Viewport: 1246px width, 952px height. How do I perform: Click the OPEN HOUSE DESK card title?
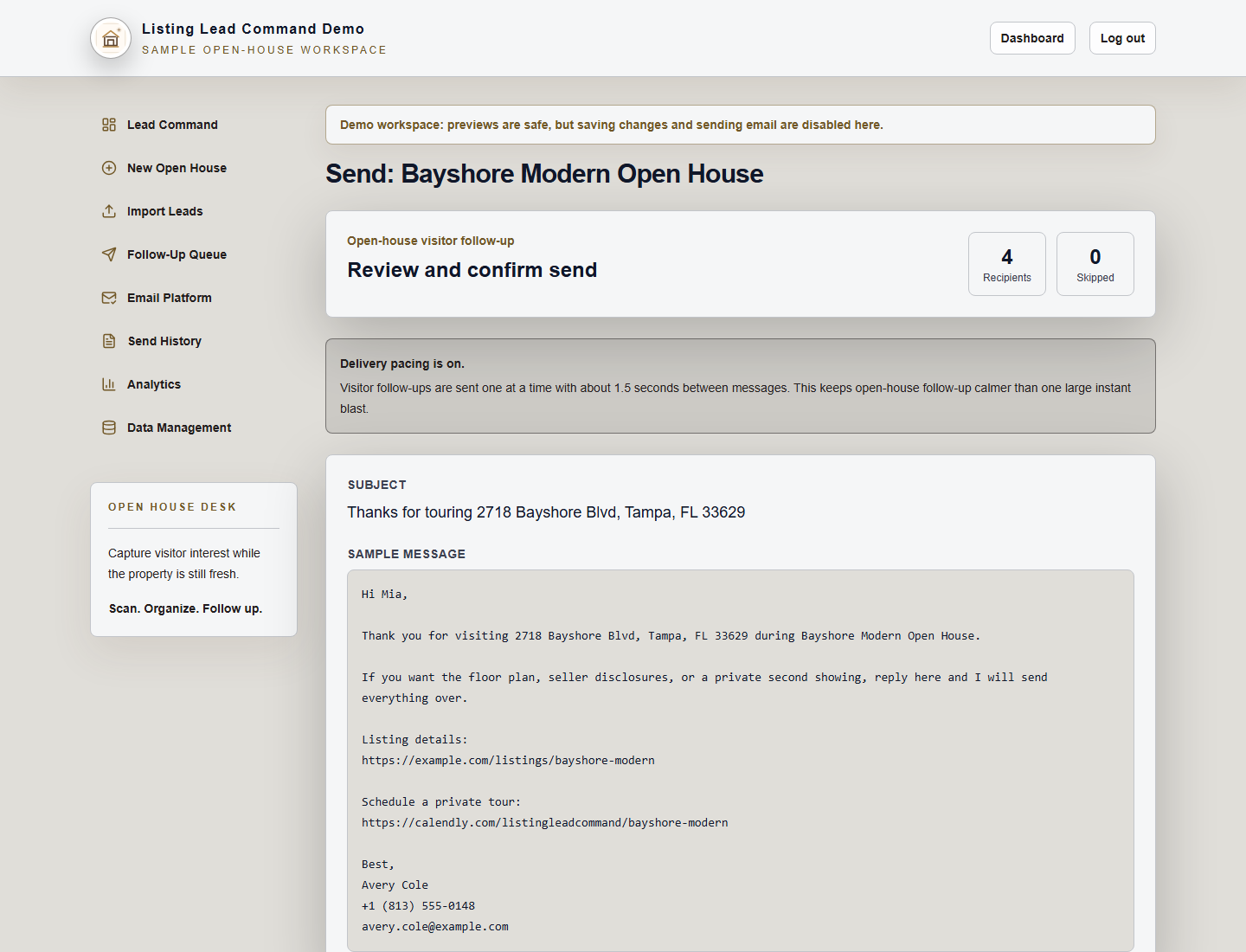(x=172, y=507)
